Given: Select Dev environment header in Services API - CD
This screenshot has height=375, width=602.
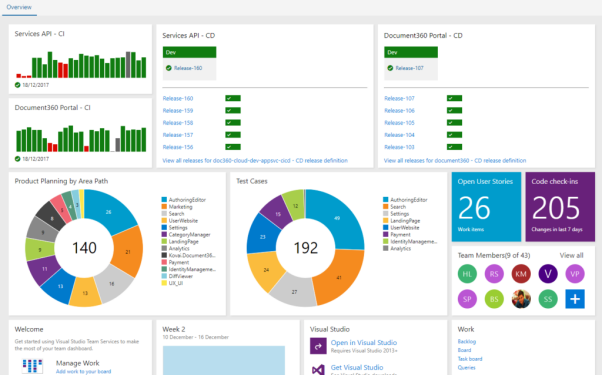Looking at the screenshot, I should [x=189, y=52].
